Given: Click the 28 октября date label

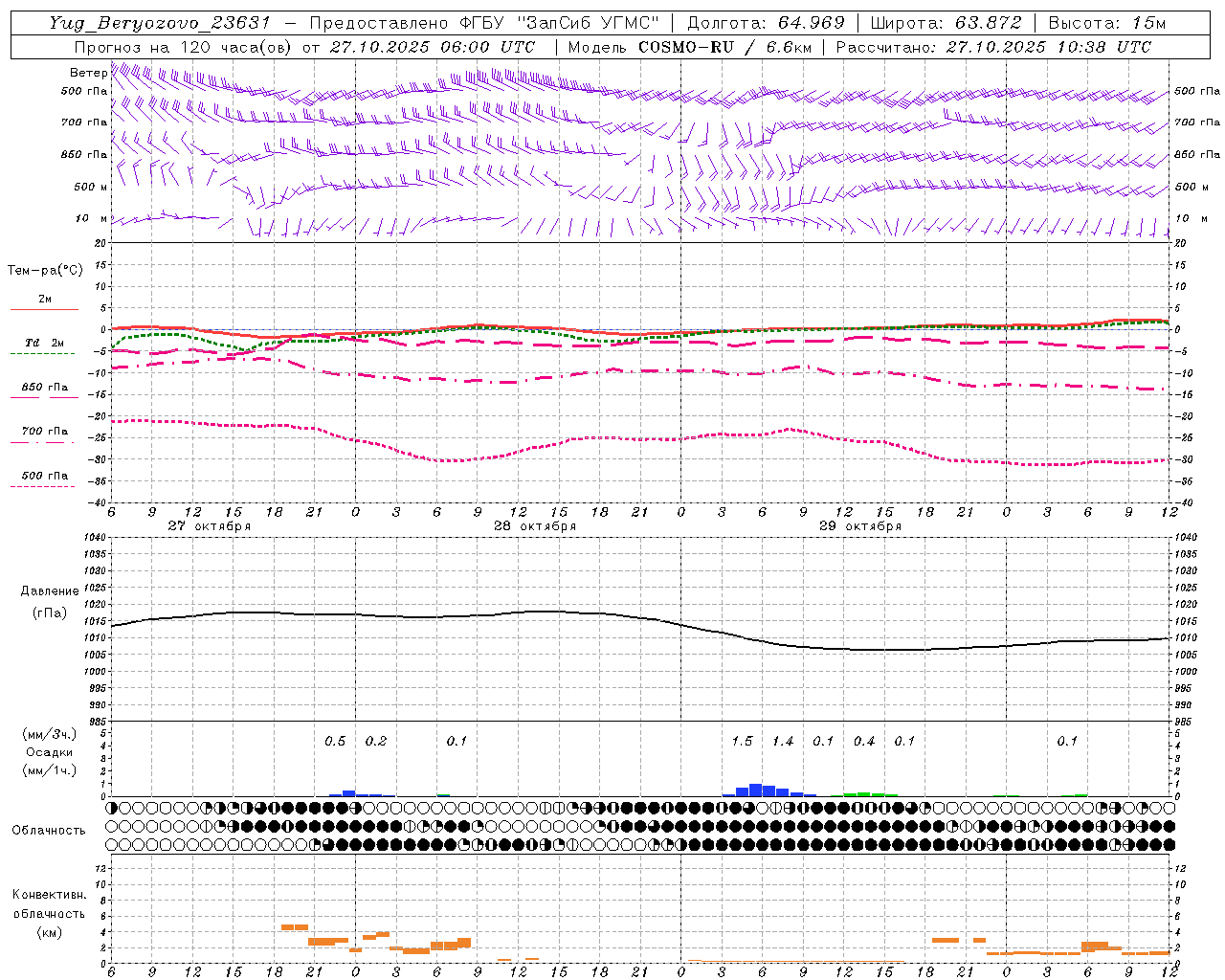Looking at the screenshot, I should coord(534,526).
